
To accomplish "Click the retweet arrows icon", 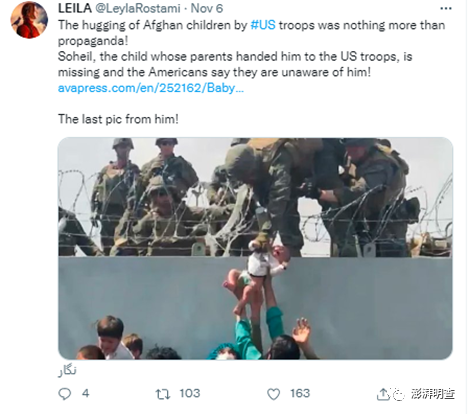I will (x=163, y=394).
